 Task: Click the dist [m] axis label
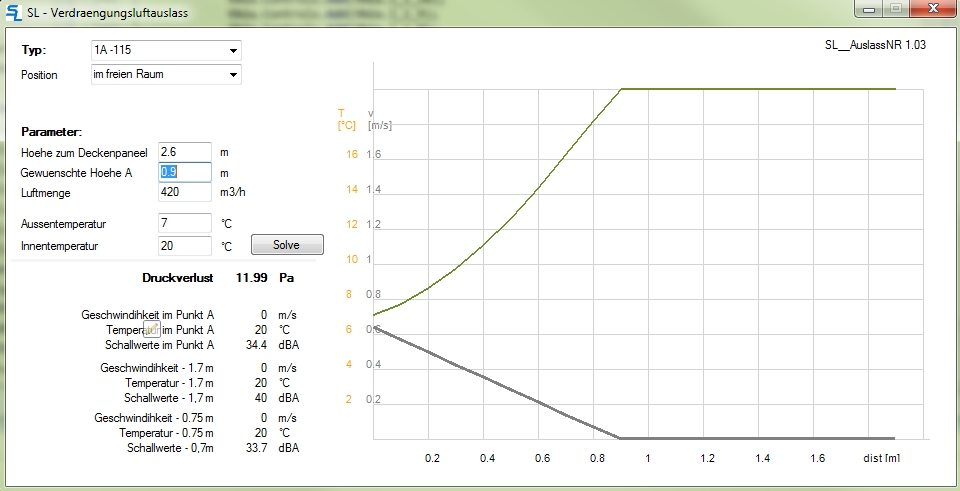[881, 458]
